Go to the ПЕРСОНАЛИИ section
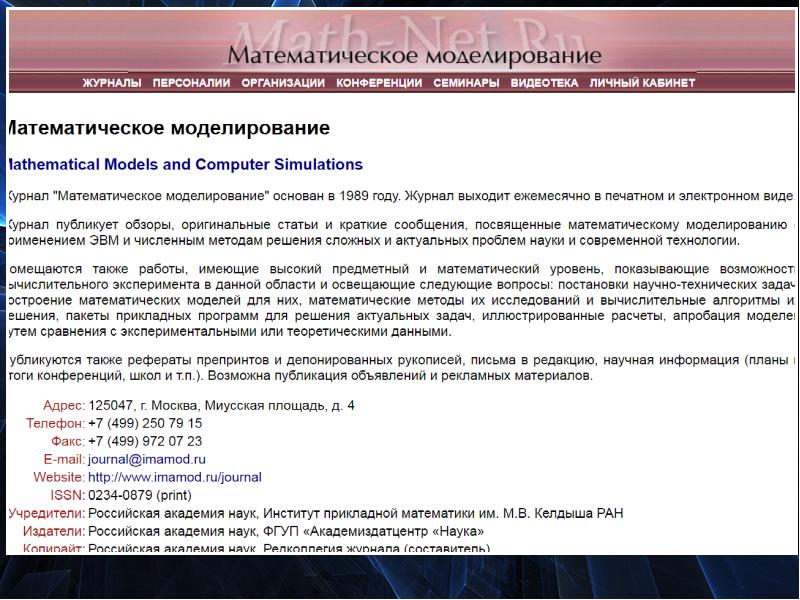This screenshot has height=600, width=800. point(191,83)
